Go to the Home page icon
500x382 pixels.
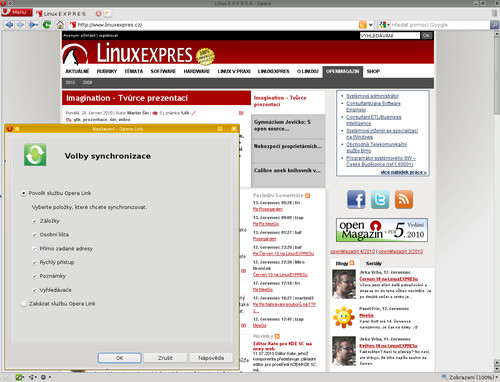[x=60, y=25]
